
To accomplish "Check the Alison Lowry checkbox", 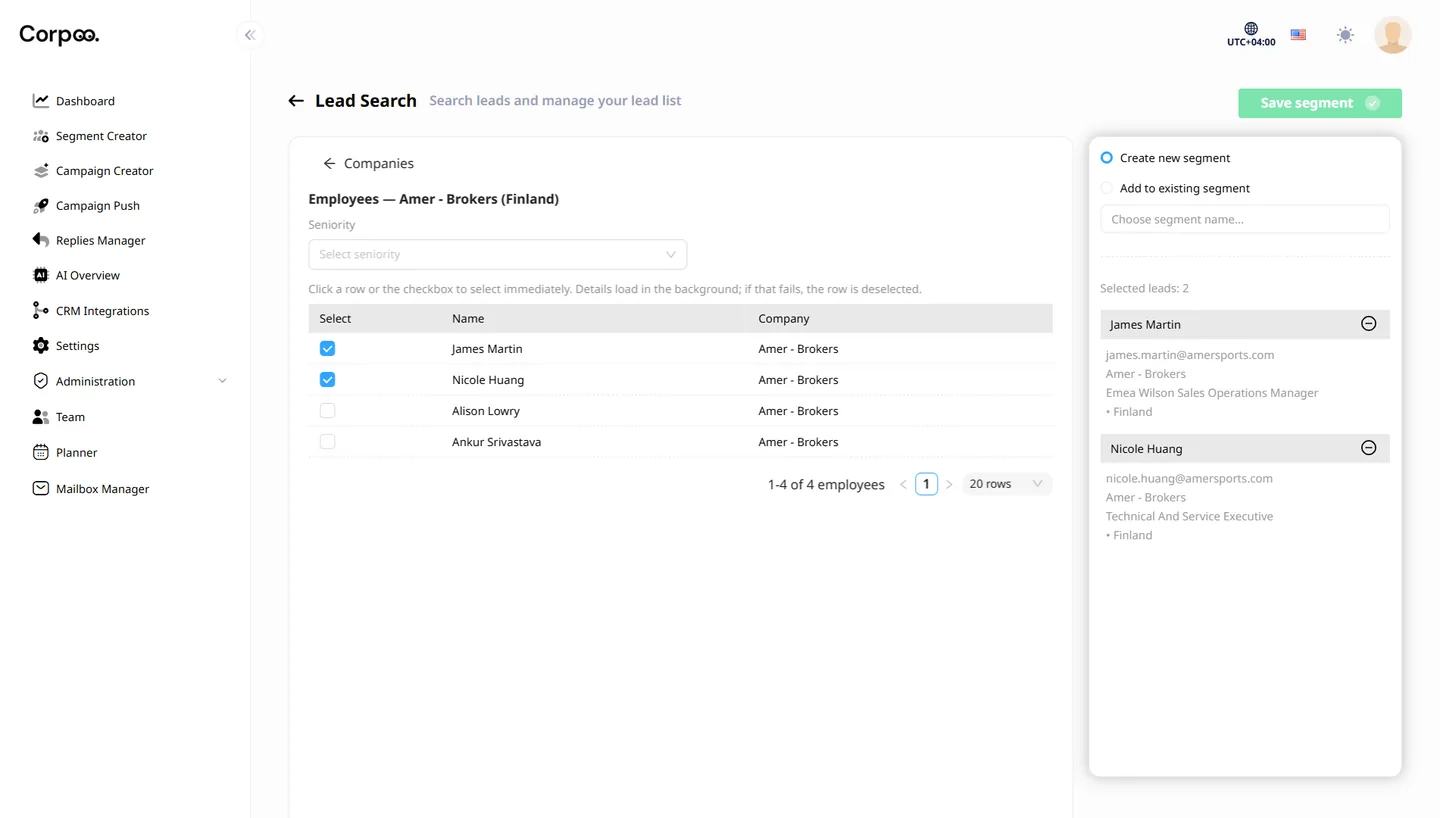I will pos(327,411).
